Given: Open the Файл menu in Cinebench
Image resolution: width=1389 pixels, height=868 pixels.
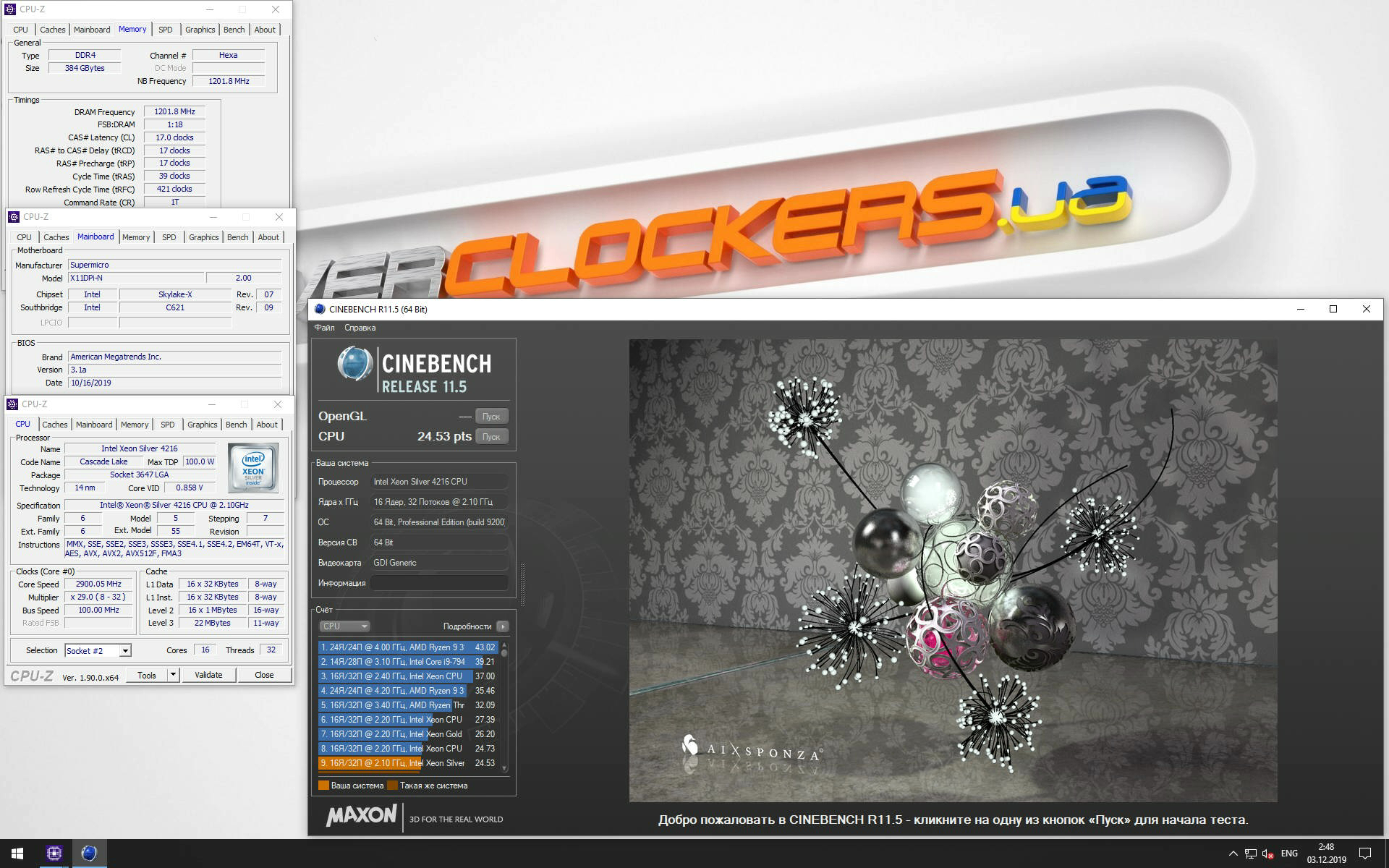Looking at the screenshot, I should click(324, 328).
